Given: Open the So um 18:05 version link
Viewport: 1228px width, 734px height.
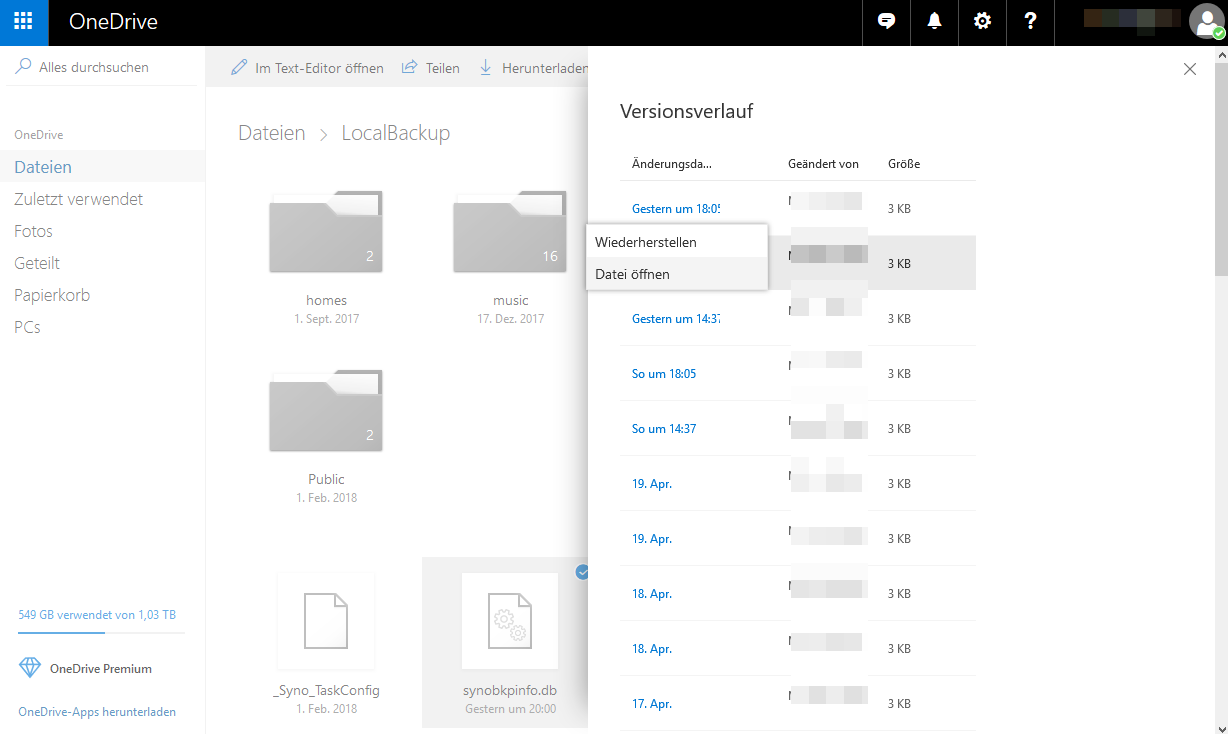Looking at the screenshot, I should tap(664, 374).
